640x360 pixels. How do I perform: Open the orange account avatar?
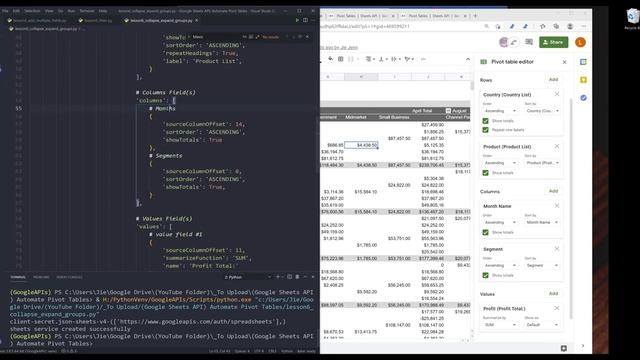(580, 42)
